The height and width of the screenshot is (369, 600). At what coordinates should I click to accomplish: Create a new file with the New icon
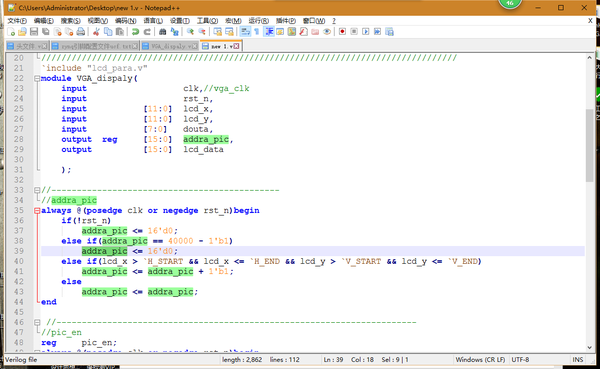[11, 32]
